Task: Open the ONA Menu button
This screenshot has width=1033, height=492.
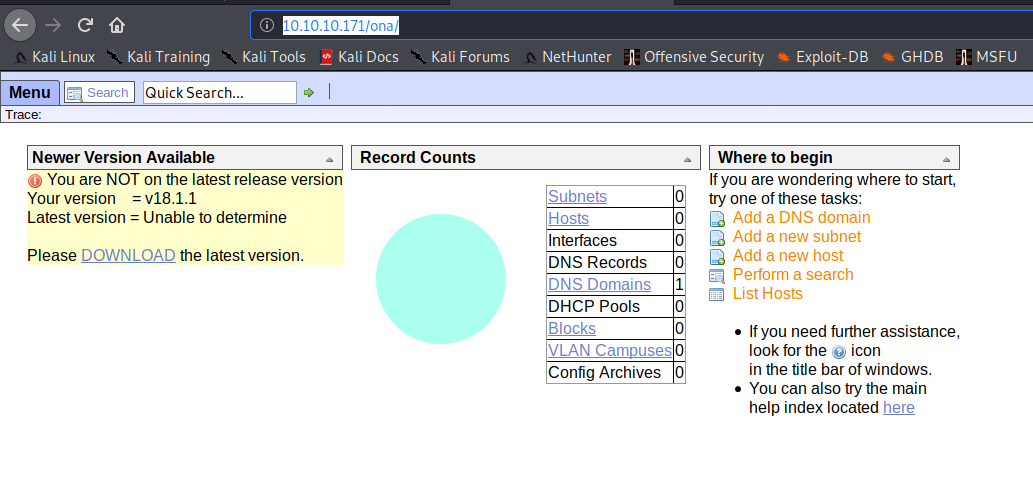Action: 30,93
